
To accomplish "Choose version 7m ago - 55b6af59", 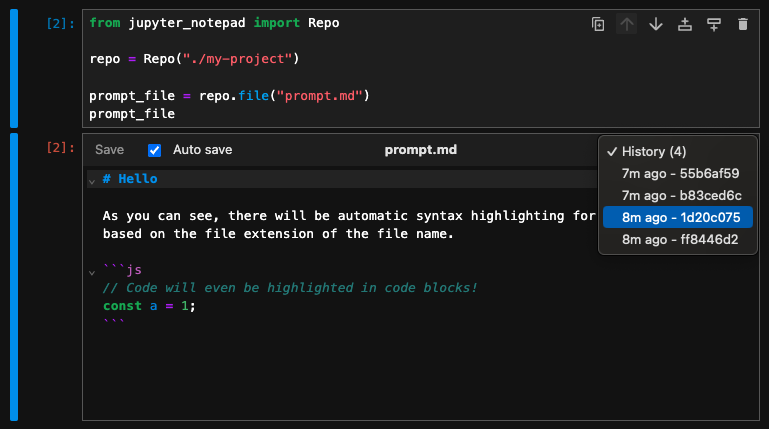I will tap(678, 174).
